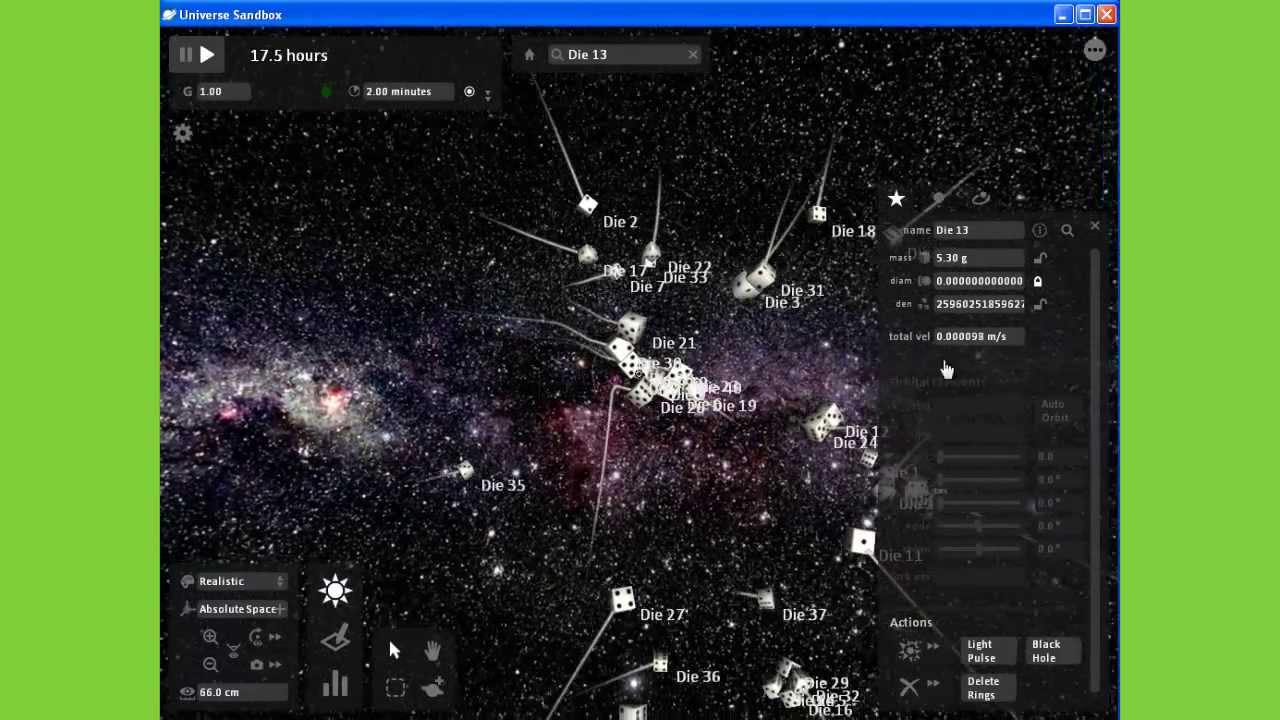
Task: Toggle the eye icon beside 66.0 cm
Action: tap(187, 692)
